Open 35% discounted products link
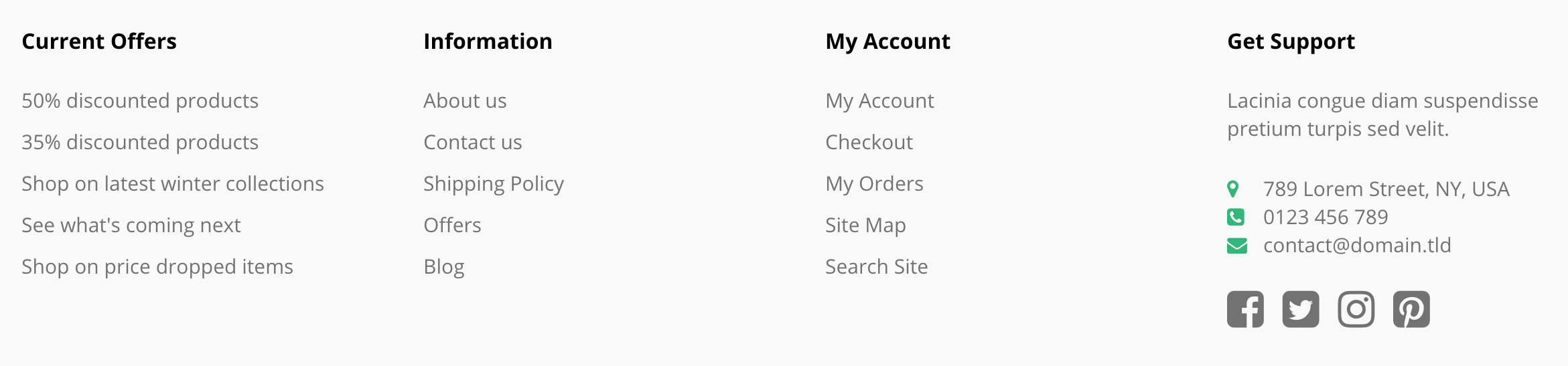The height and width of the screenshot is (366, 1568). coord(140,143)
